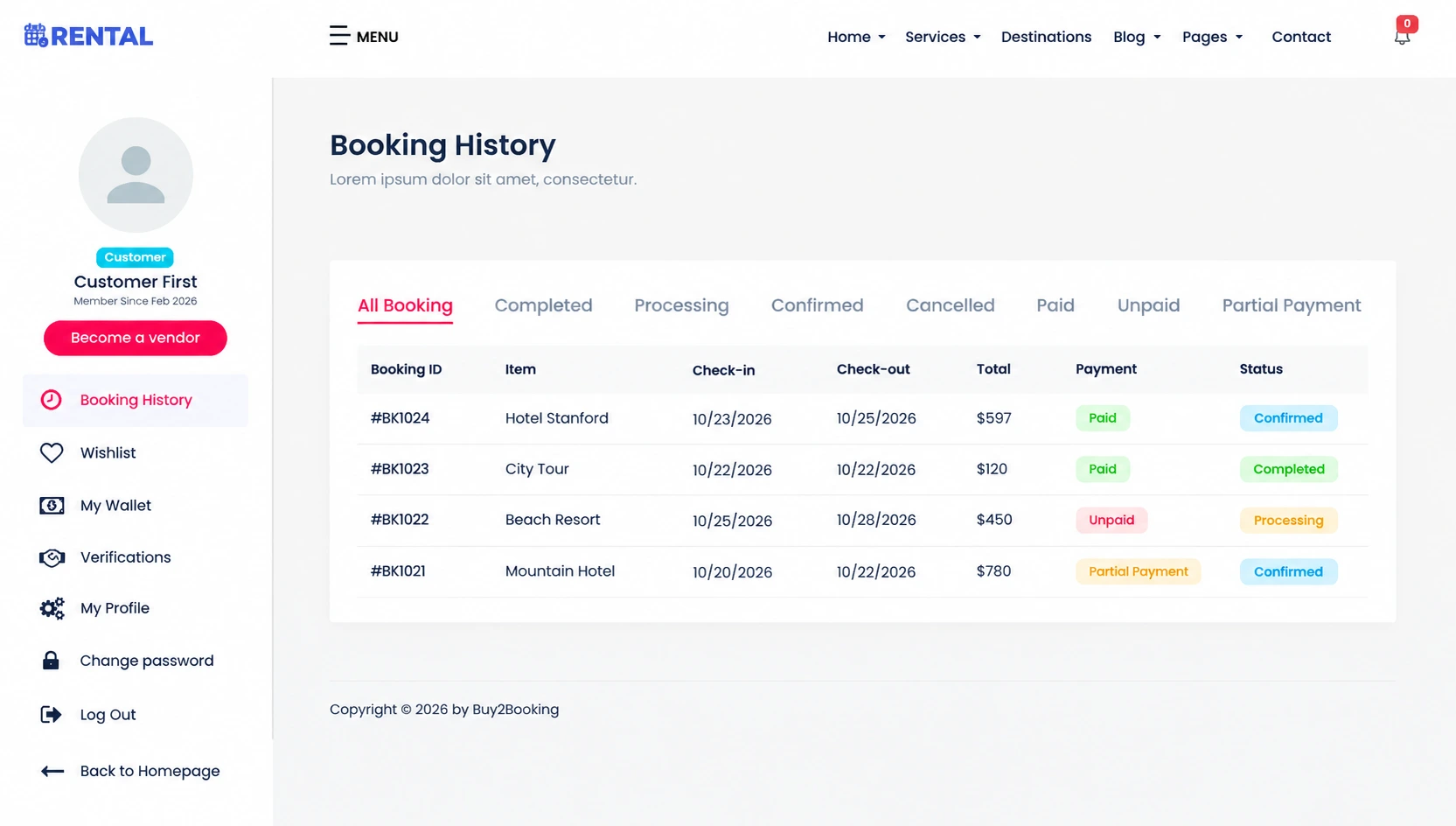Viewport: 1456px width, 826px height.
Task: Select the Unpaid filter tab
Action: pos(1148,305)
